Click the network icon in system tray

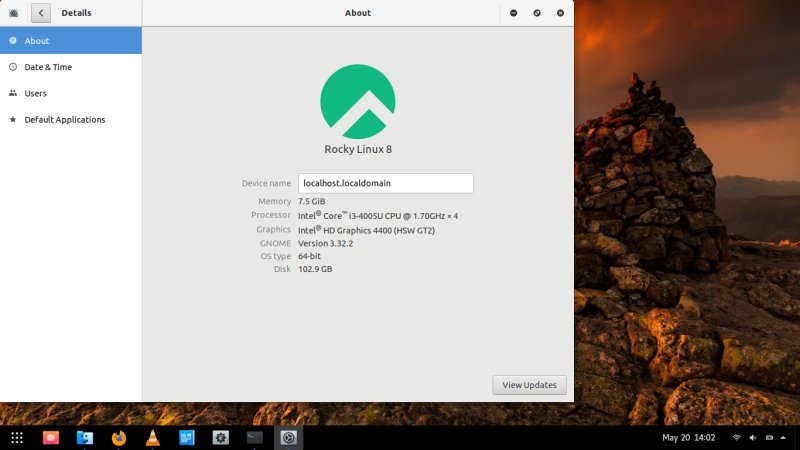737,438
